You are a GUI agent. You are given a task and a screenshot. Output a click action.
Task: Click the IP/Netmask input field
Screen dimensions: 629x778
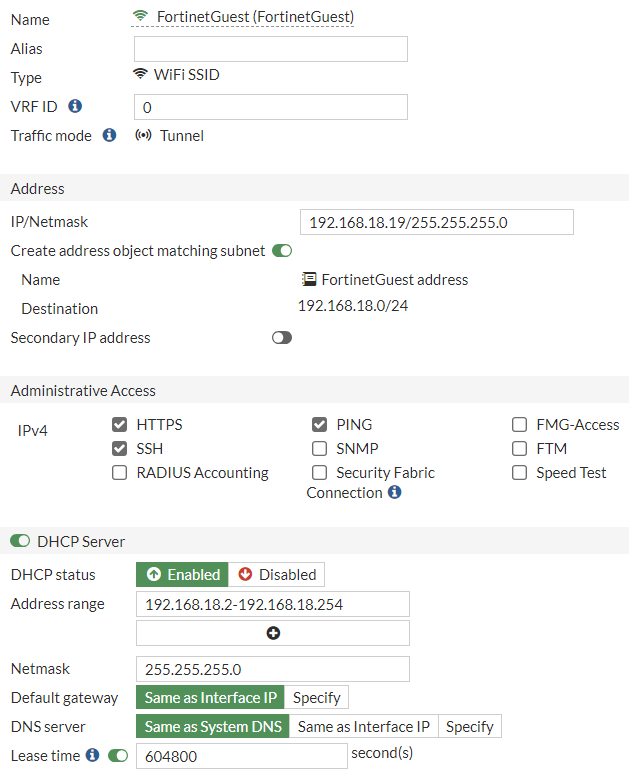(x=437, y=222)
